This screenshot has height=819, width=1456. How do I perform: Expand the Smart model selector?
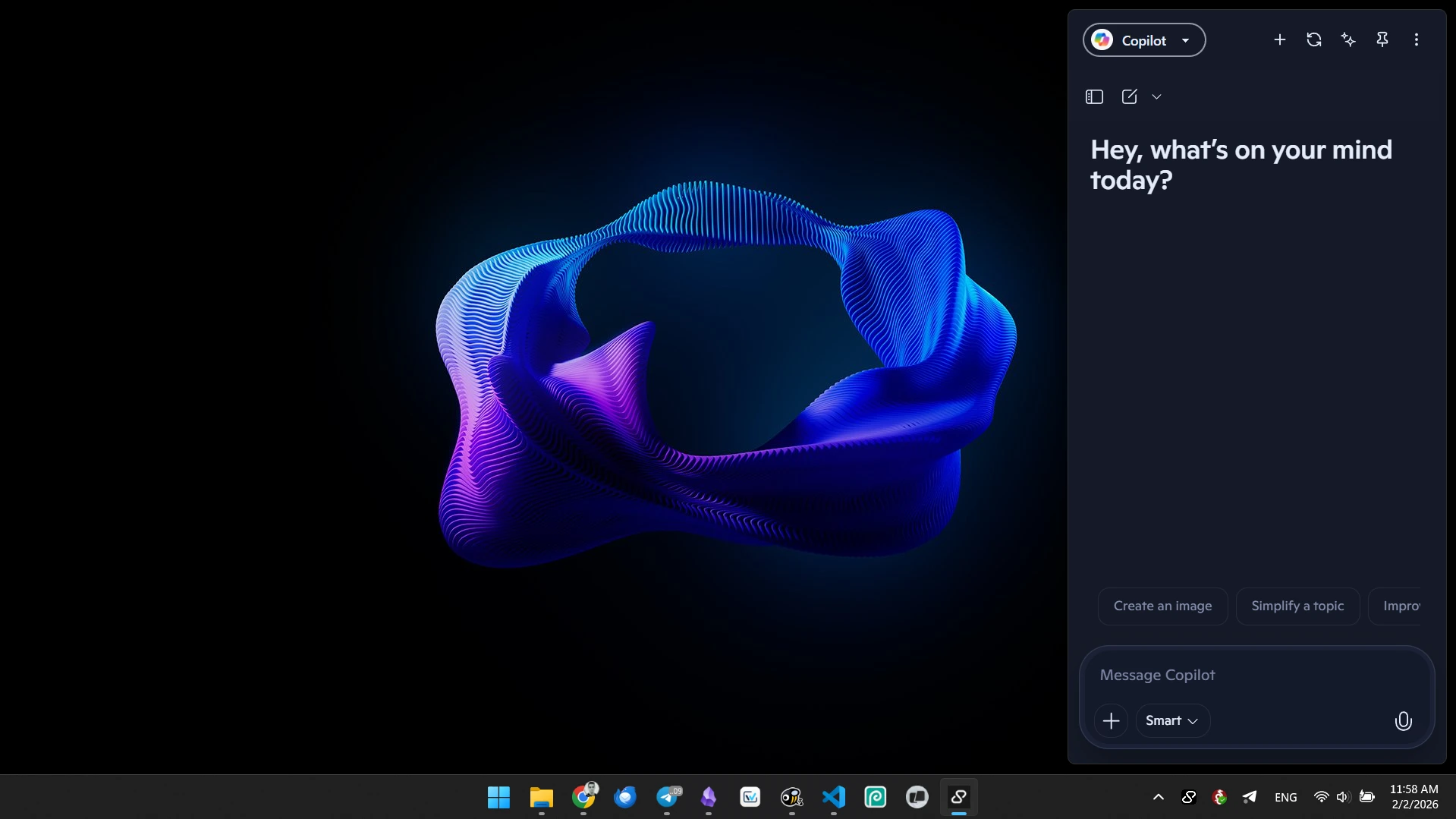pos(1171,720)
